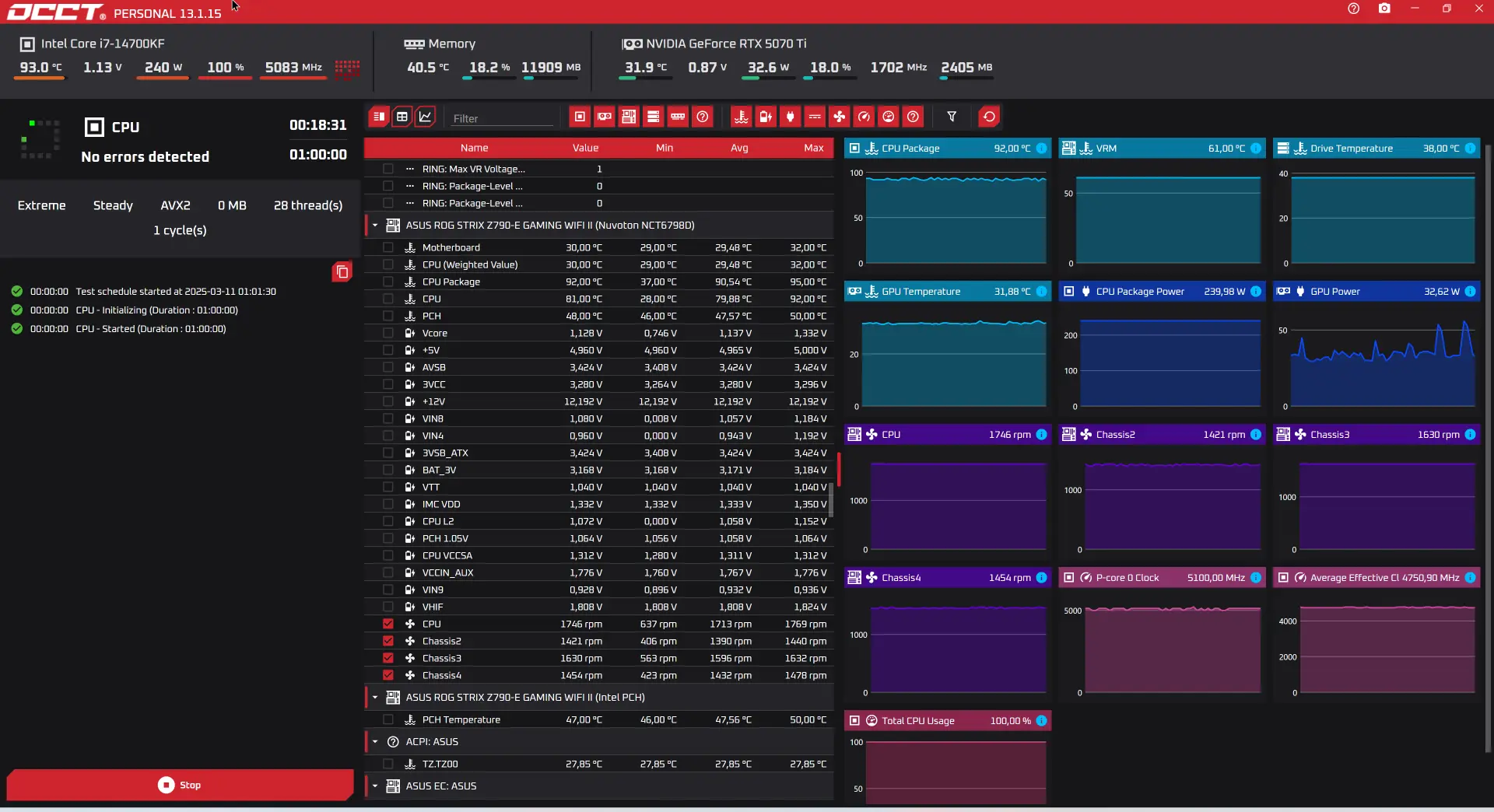Collapse the Intel PCH sensor group
Image resolution: width=1494 pixels, height=812 pixels.
[x=375, y=698]
